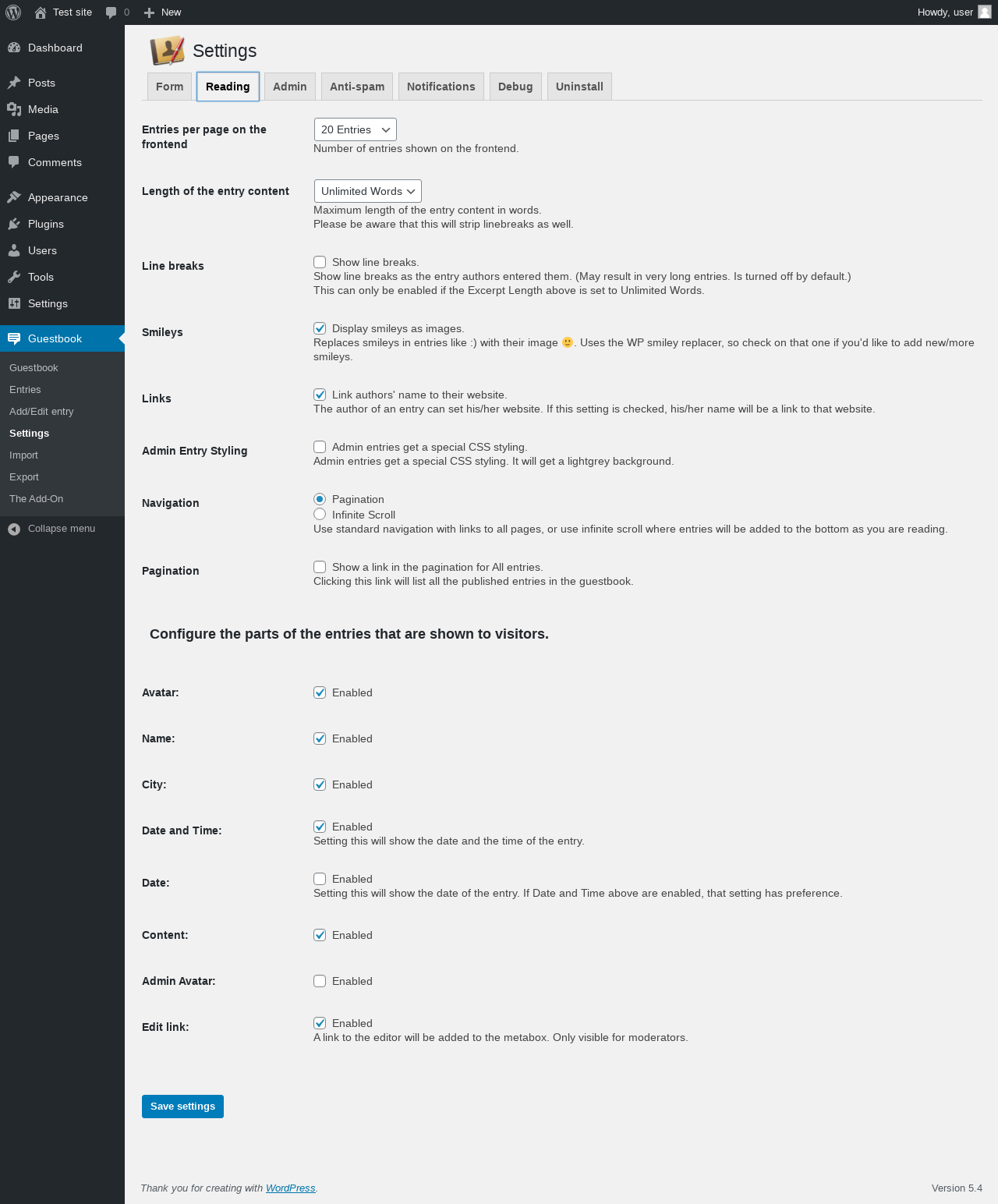Follow the WordPress footer link
The height and width of the screenshot is (1204, 998).
(x=291, y=1188)
